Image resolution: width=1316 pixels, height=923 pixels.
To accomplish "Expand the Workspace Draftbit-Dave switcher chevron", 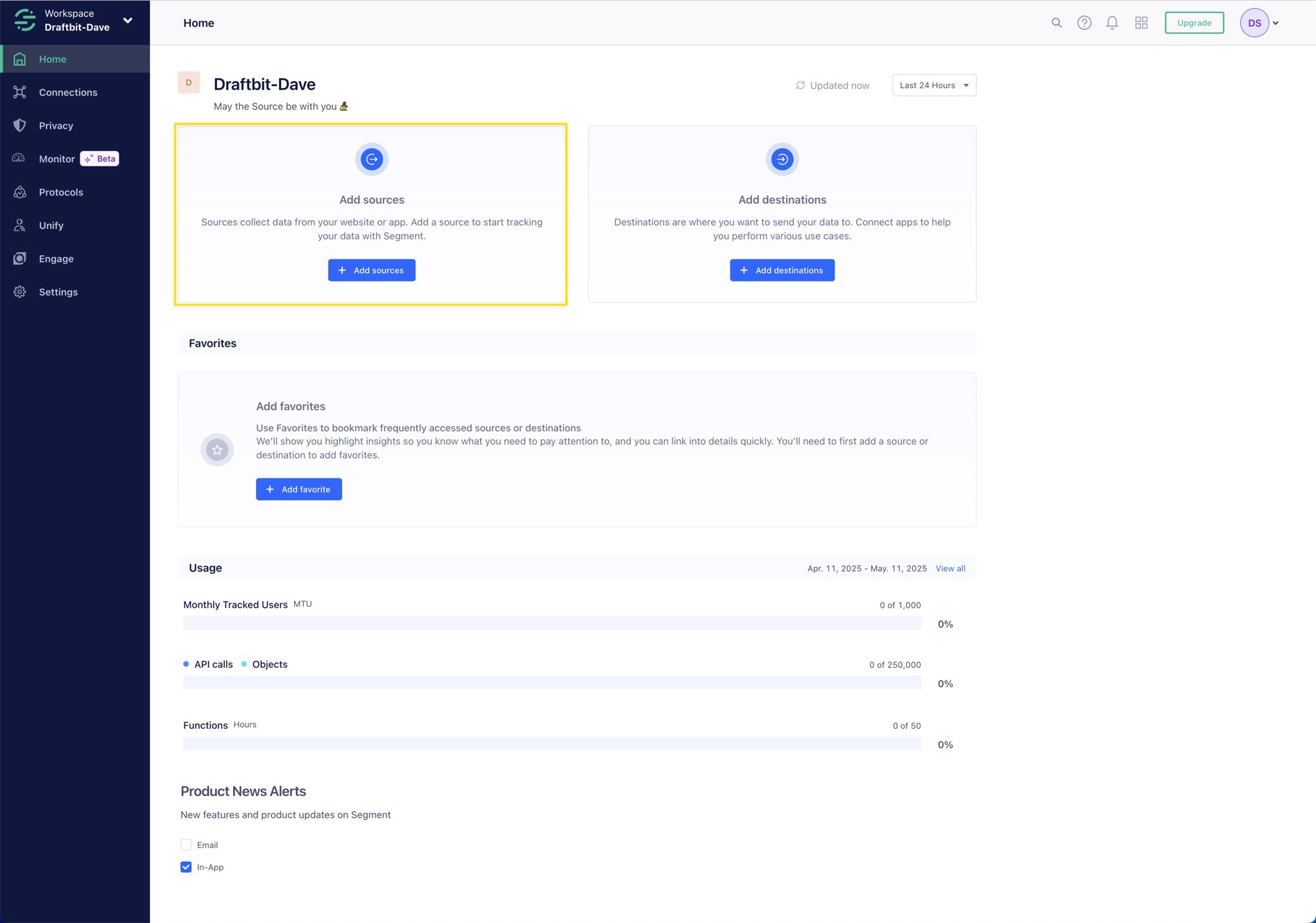I will 128,20.
